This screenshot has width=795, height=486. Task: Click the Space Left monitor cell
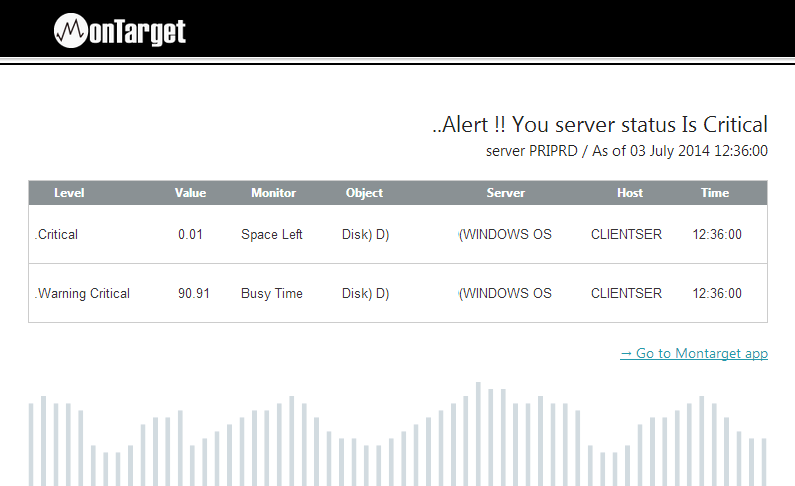click(272, 234)
